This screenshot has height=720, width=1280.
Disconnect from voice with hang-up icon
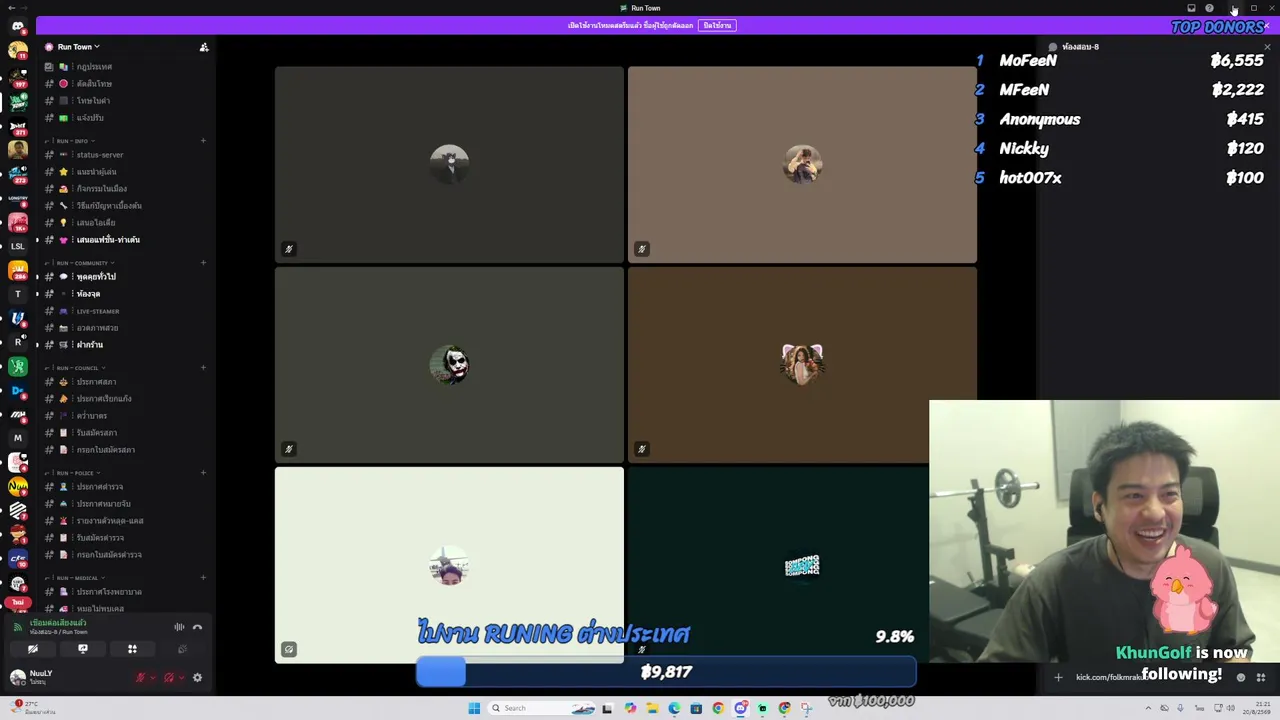tap(197, 627)
